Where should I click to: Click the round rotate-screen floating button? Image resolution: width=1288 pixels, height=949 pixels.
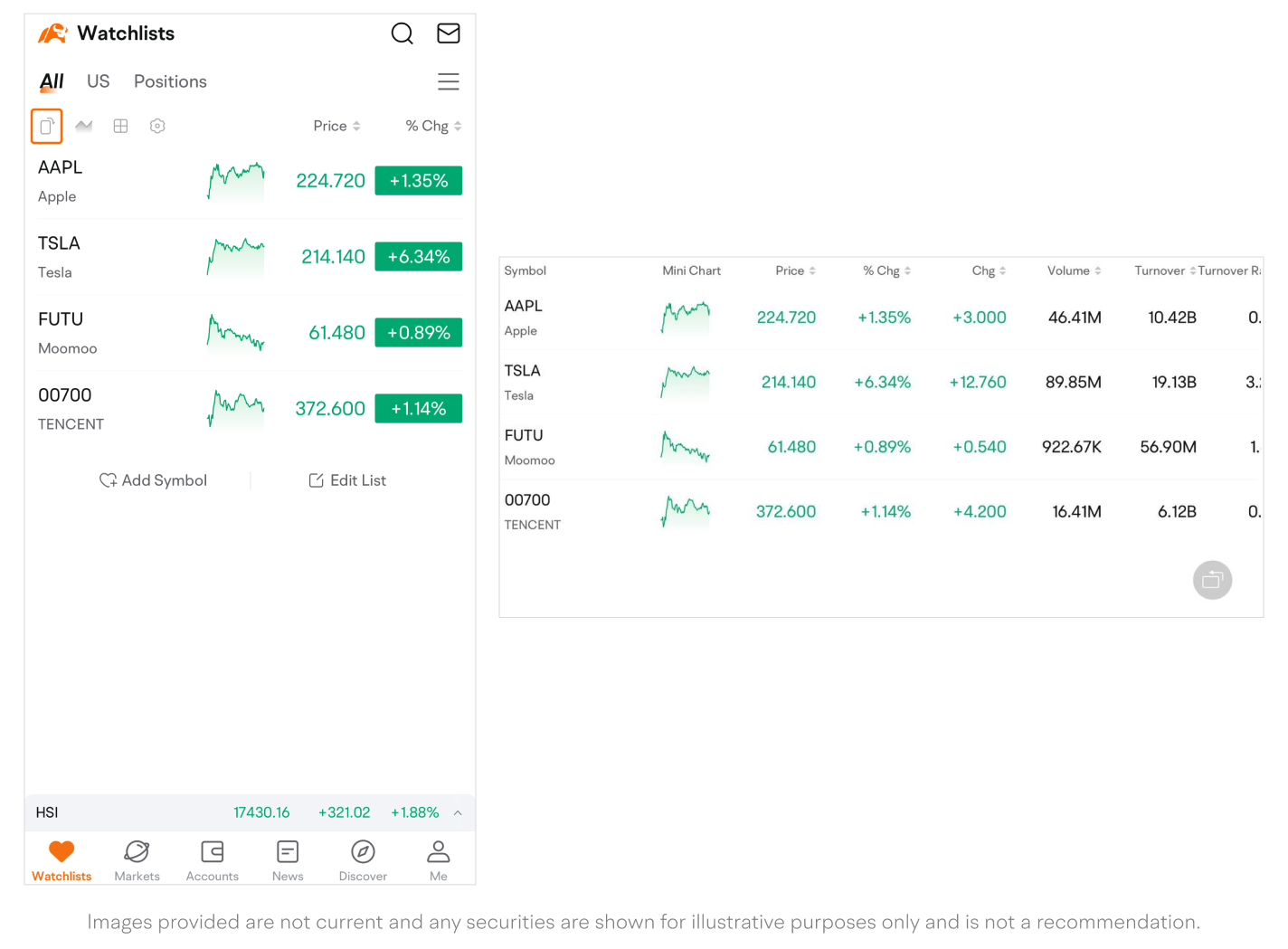point(1212,580)
